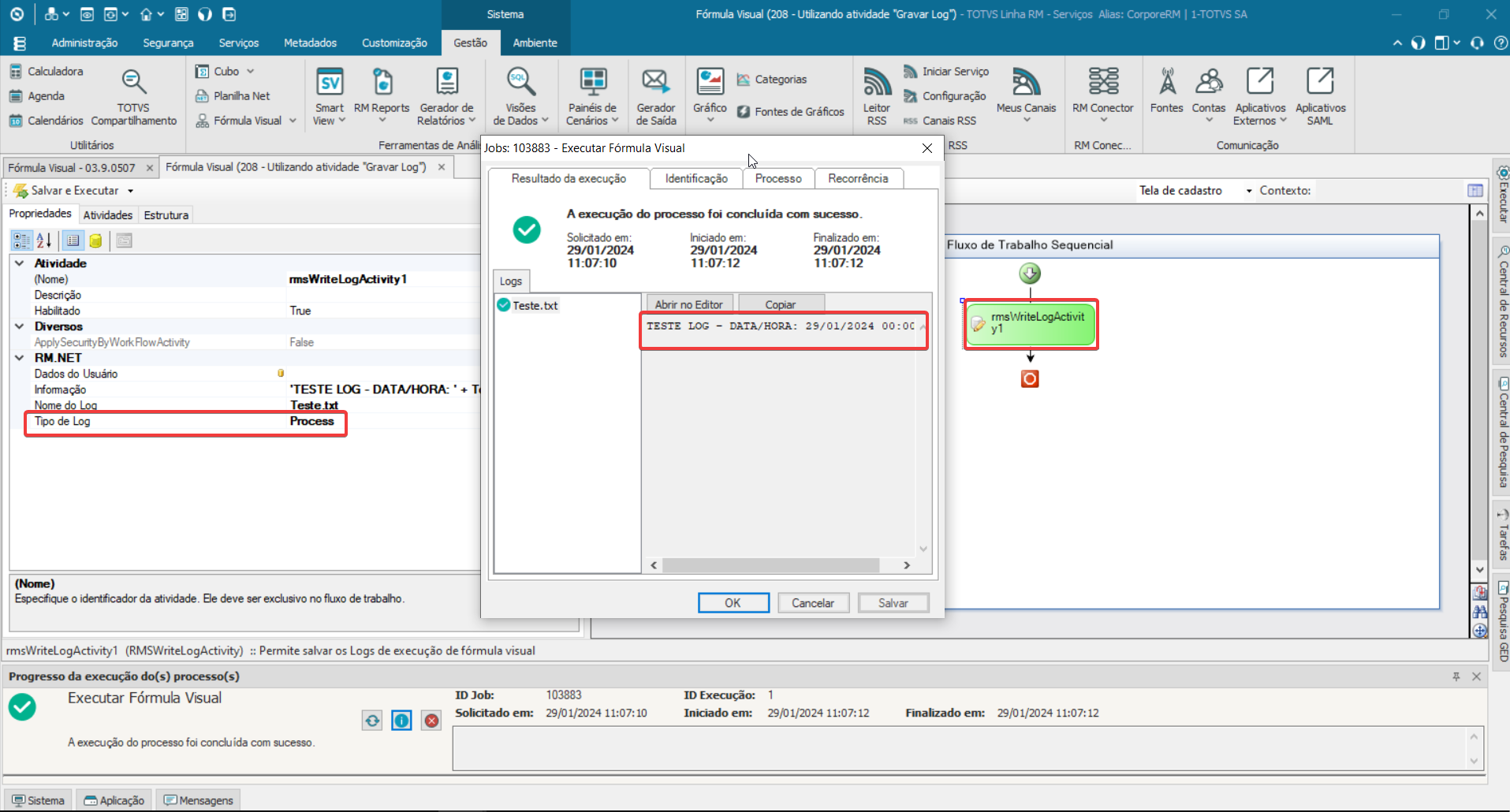Click the info icon in execution progress

click(402, 720)
